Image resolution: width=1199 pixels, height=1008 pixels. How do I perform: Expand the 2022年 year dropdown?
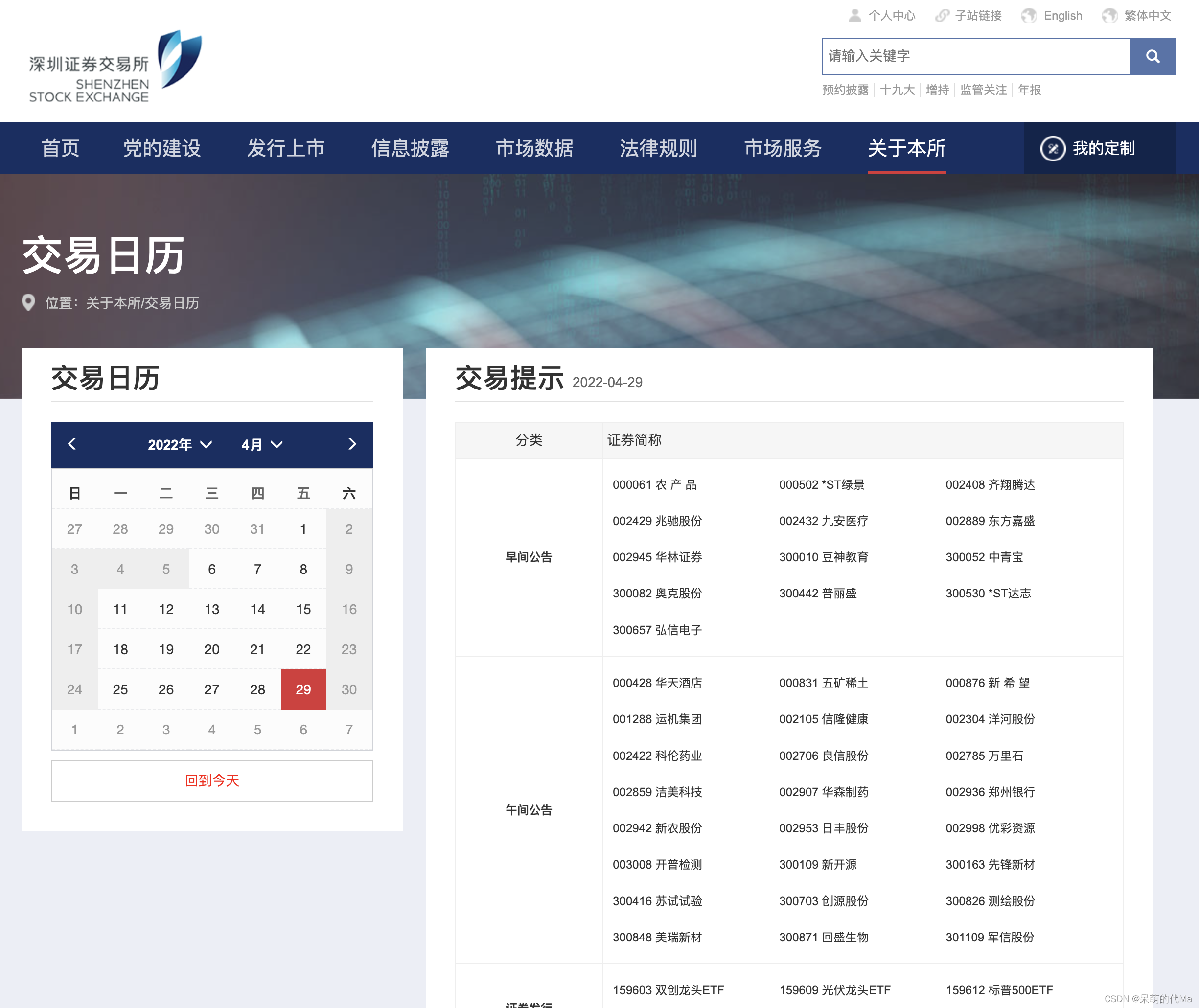pyautogui.click(x=180, y=445)
